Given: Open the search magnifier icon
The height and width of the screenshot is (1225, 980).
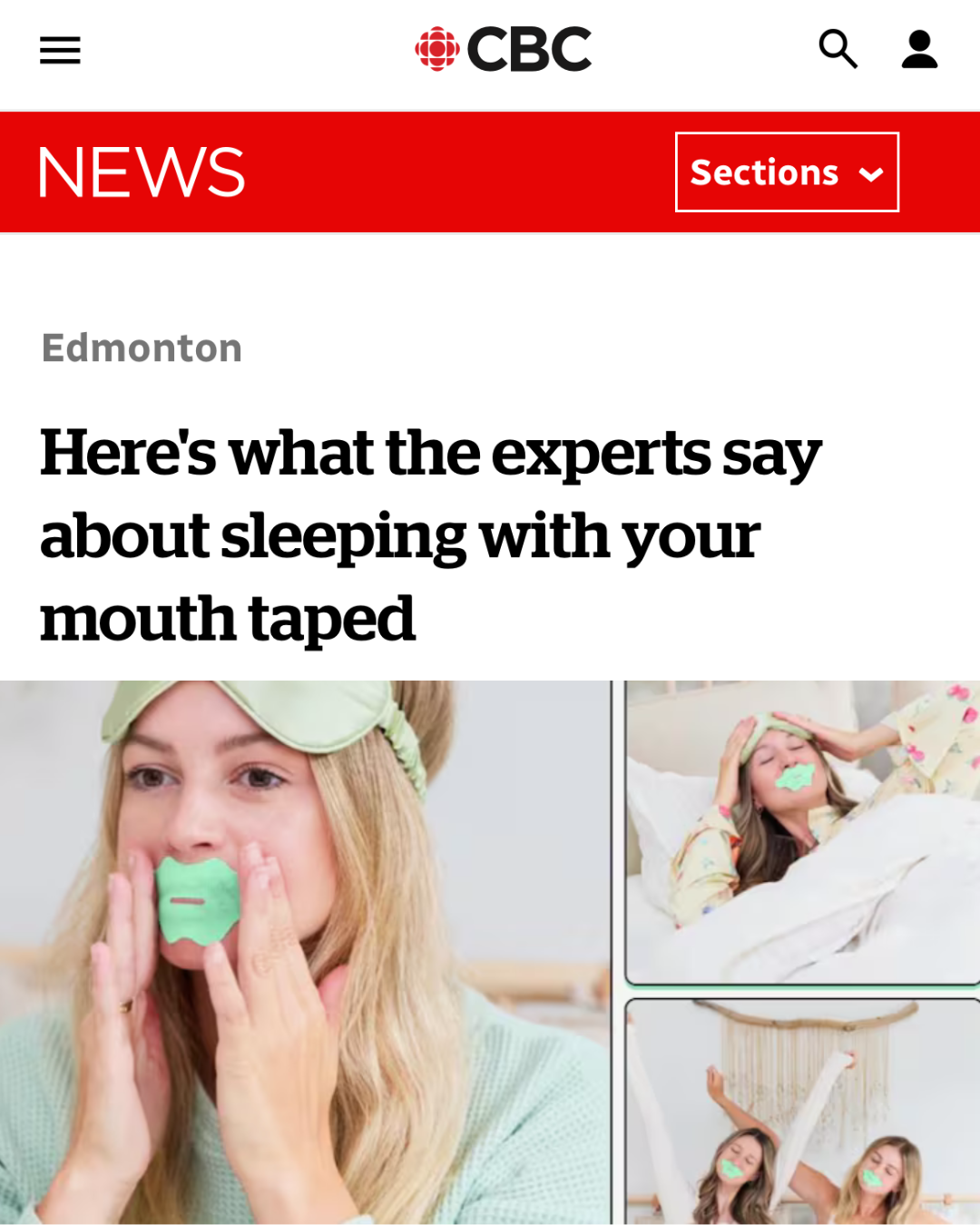Looking at the screenshot, I should (838, 49).
